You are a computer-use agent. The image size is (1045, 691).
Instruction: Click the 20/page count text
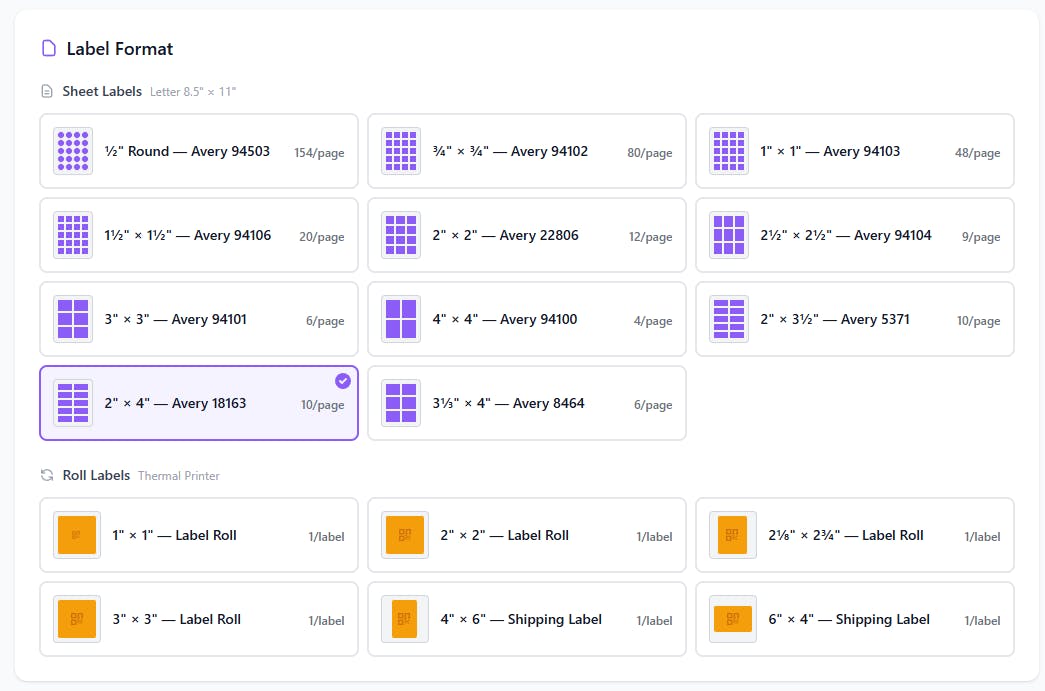[322, 237]
